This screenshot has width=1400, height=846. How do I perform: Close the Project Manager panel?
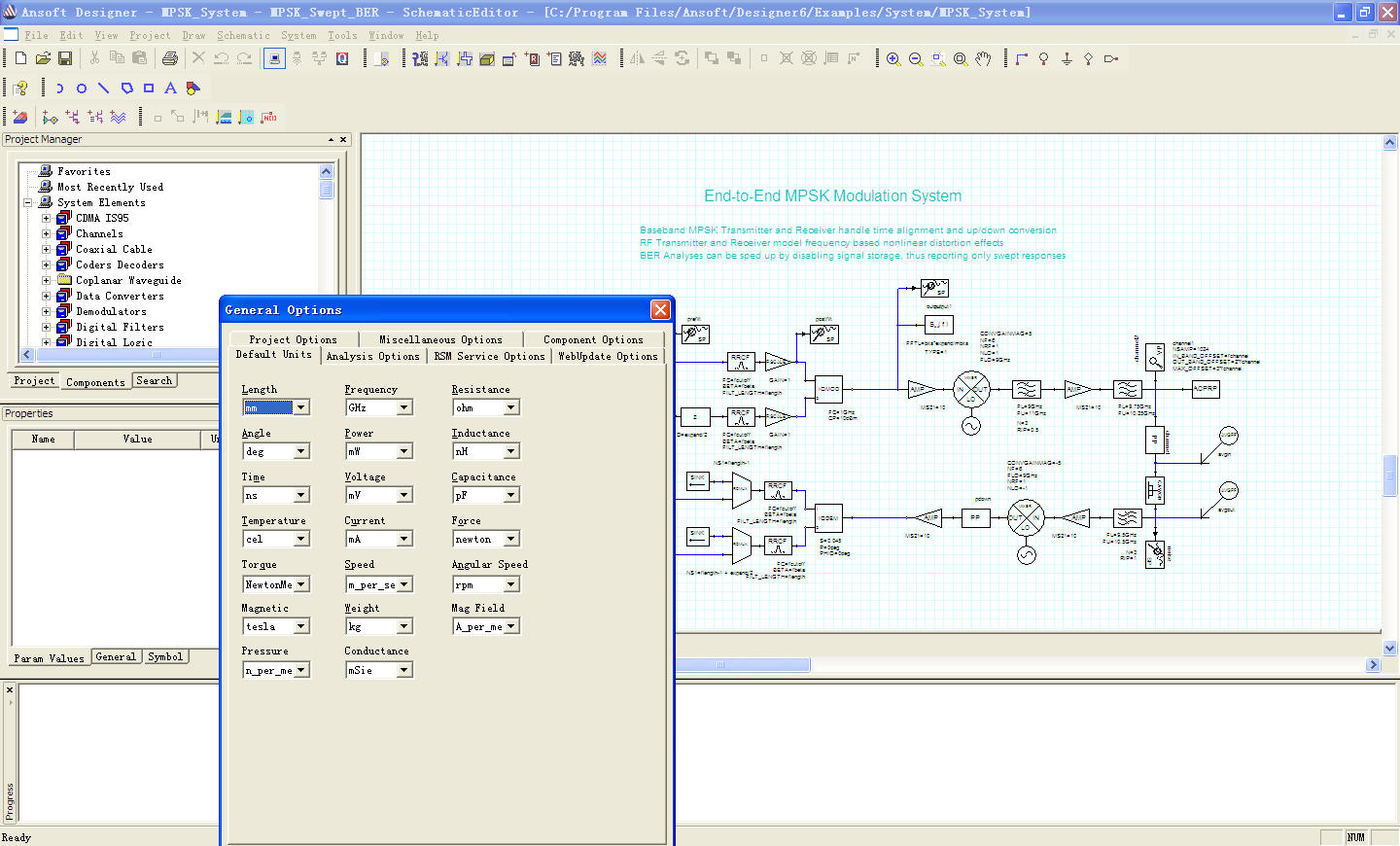pos(343,140)
